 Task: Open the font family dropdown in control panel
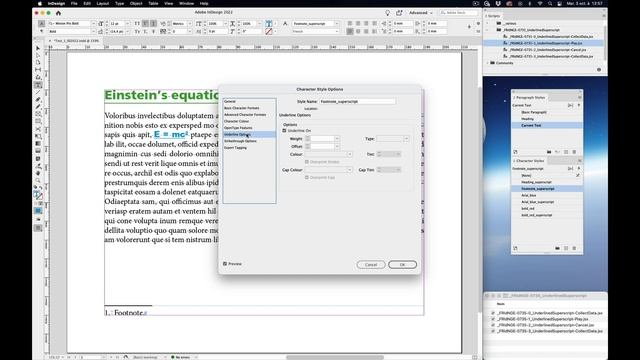coord(93,24)
